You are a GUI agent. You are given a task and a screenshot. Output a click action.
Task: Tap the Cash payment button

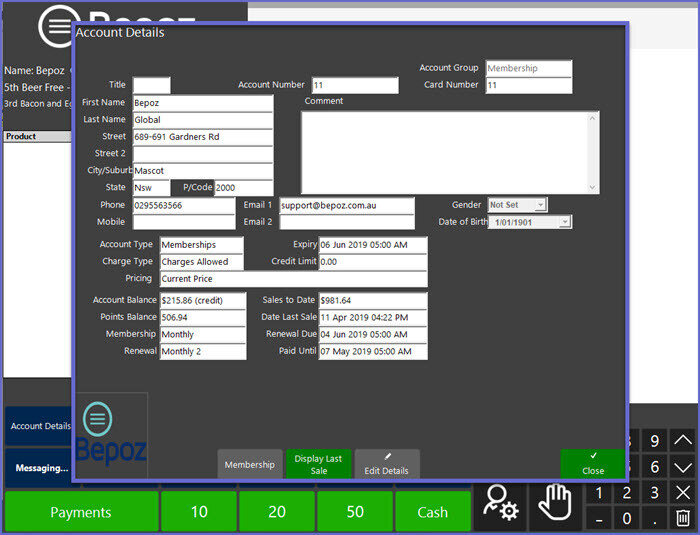click(x=433, y=511)
